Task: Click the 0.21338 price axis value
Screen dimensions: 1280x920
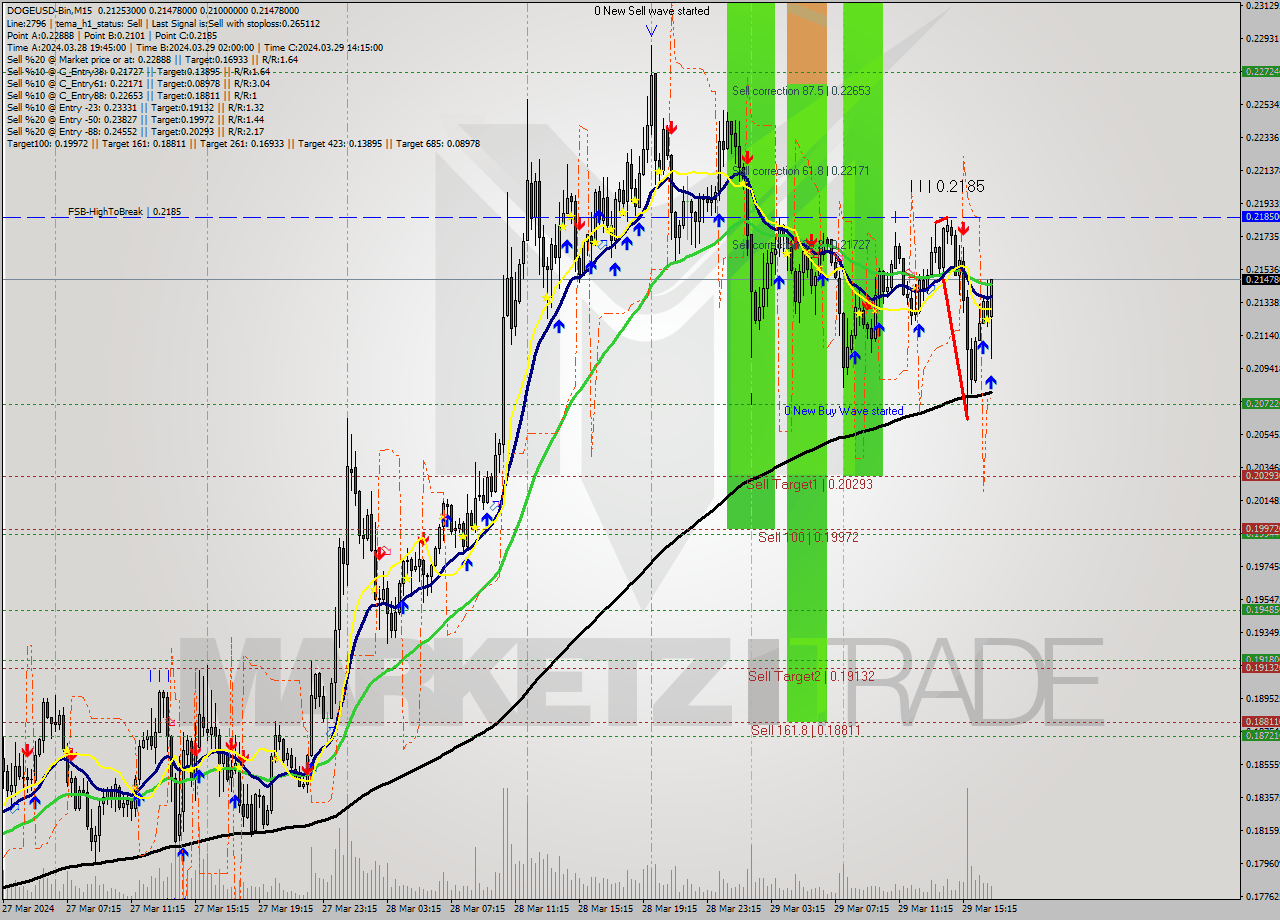Action: pos(1262,303)
